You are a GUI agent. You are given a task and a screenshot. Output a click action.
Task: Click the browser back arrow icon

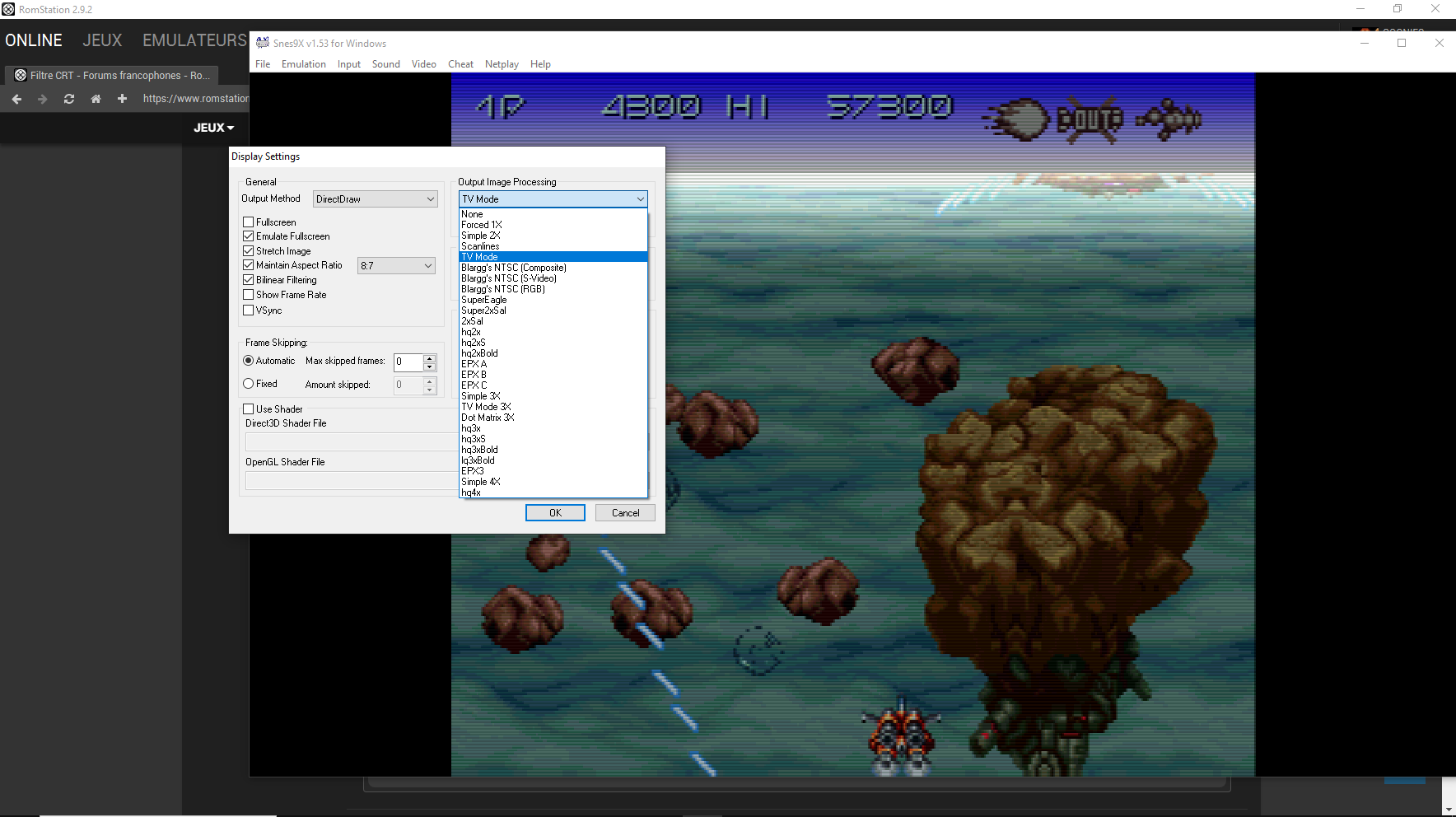tap(16, 99)
